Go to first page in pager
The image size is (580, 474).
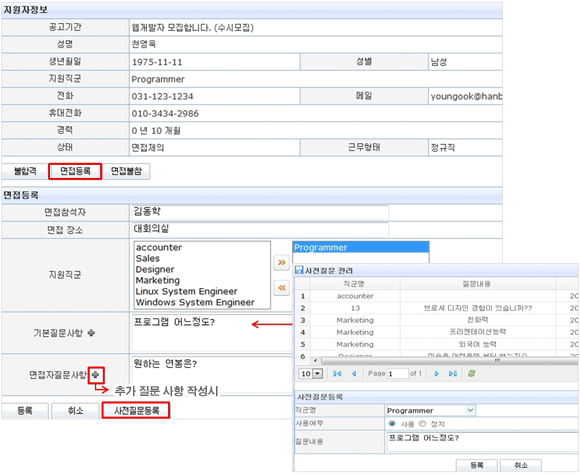click(x=337, y=374)
